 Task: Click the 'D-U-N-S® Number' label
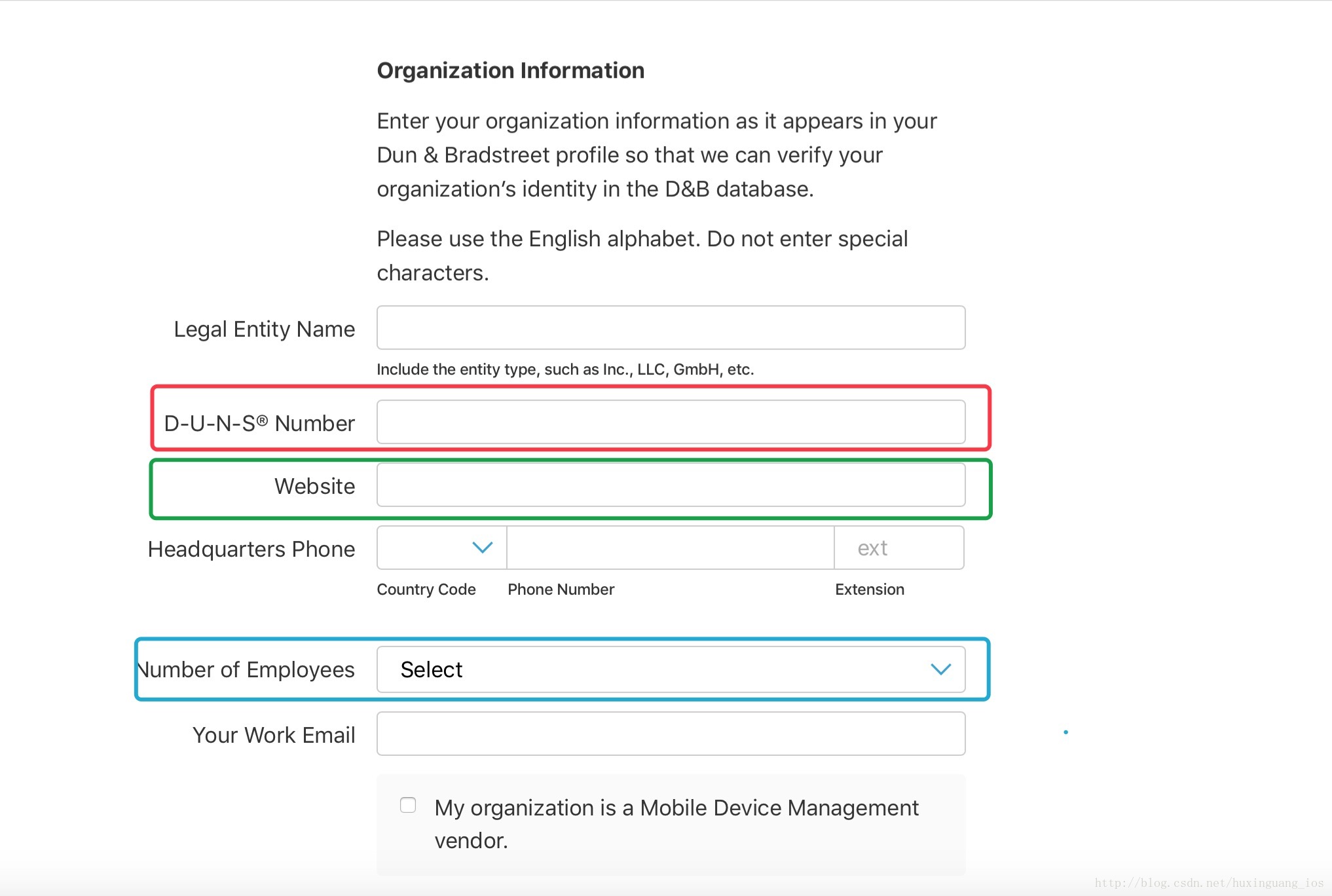click(x=259, y=423)
